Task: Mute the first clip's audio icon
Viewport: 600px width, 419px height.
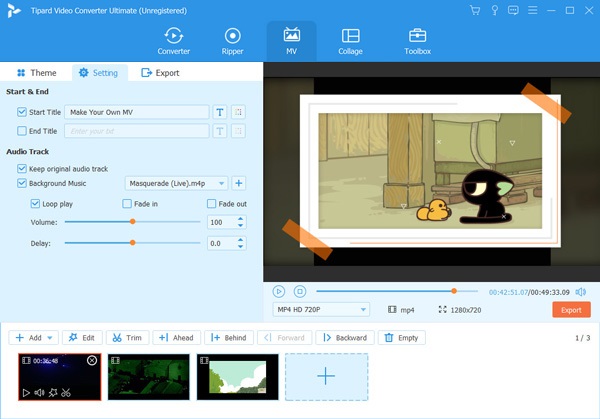Action: pos(39,393)
